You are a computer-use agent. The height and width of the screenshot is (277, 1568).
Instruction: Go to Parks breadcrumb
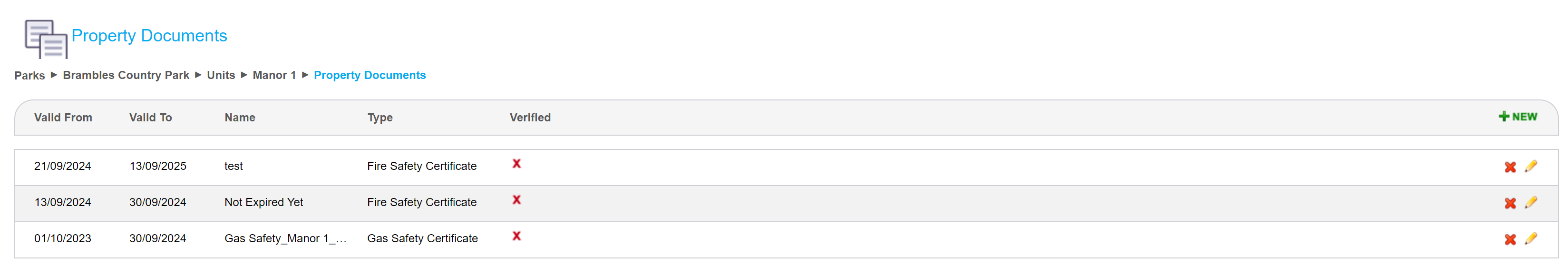30,76
